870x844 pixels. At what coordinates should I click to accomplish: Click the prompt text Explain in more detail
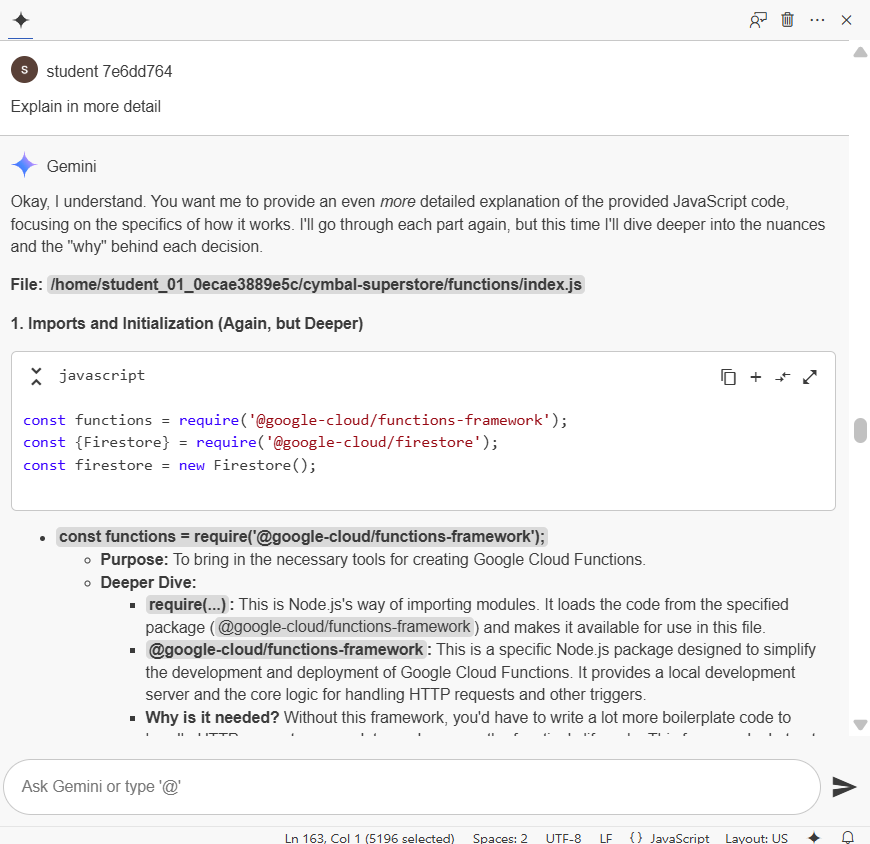pos(85,106)
